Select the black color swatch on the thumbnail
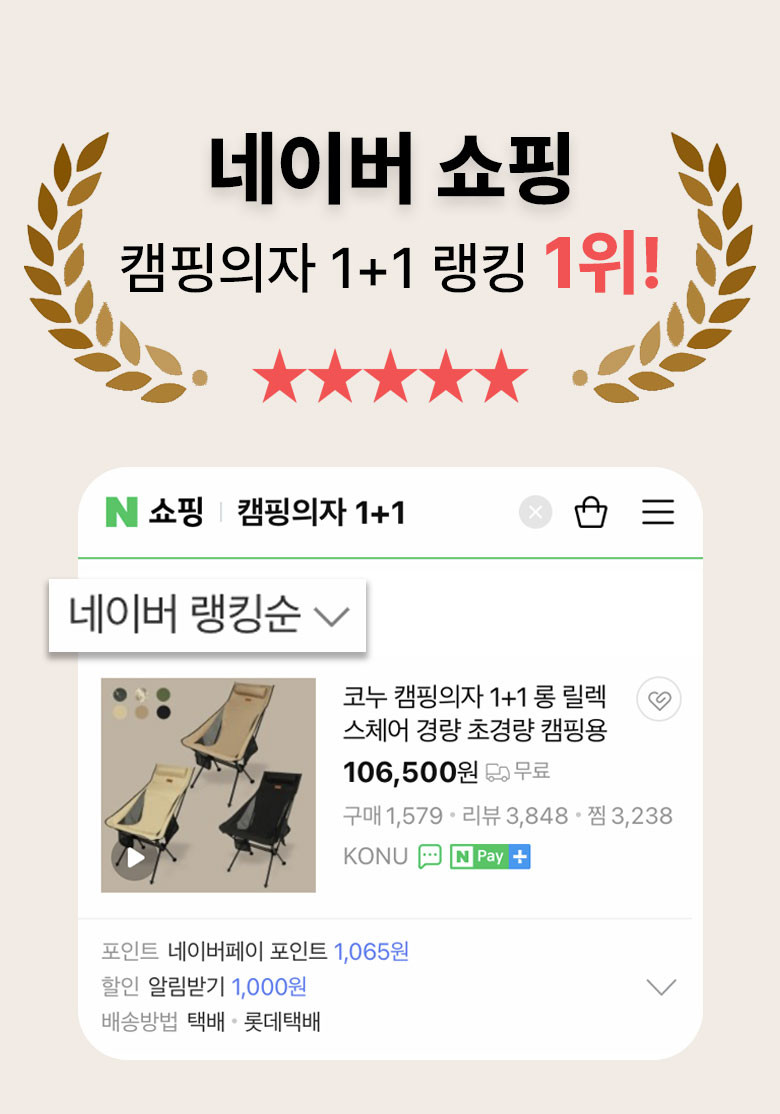 tap(163, 711)
